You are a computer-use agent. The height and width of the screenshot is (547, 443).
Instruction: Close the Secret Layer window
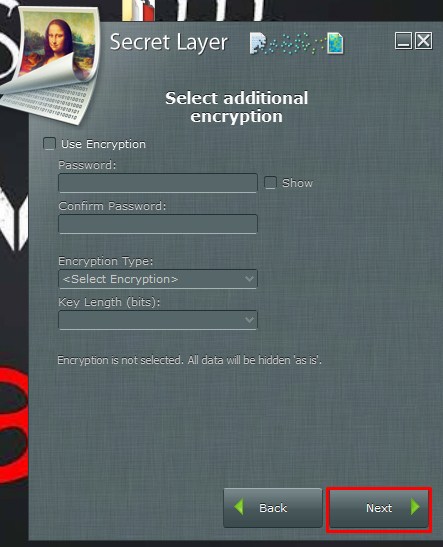click(424, 40)
